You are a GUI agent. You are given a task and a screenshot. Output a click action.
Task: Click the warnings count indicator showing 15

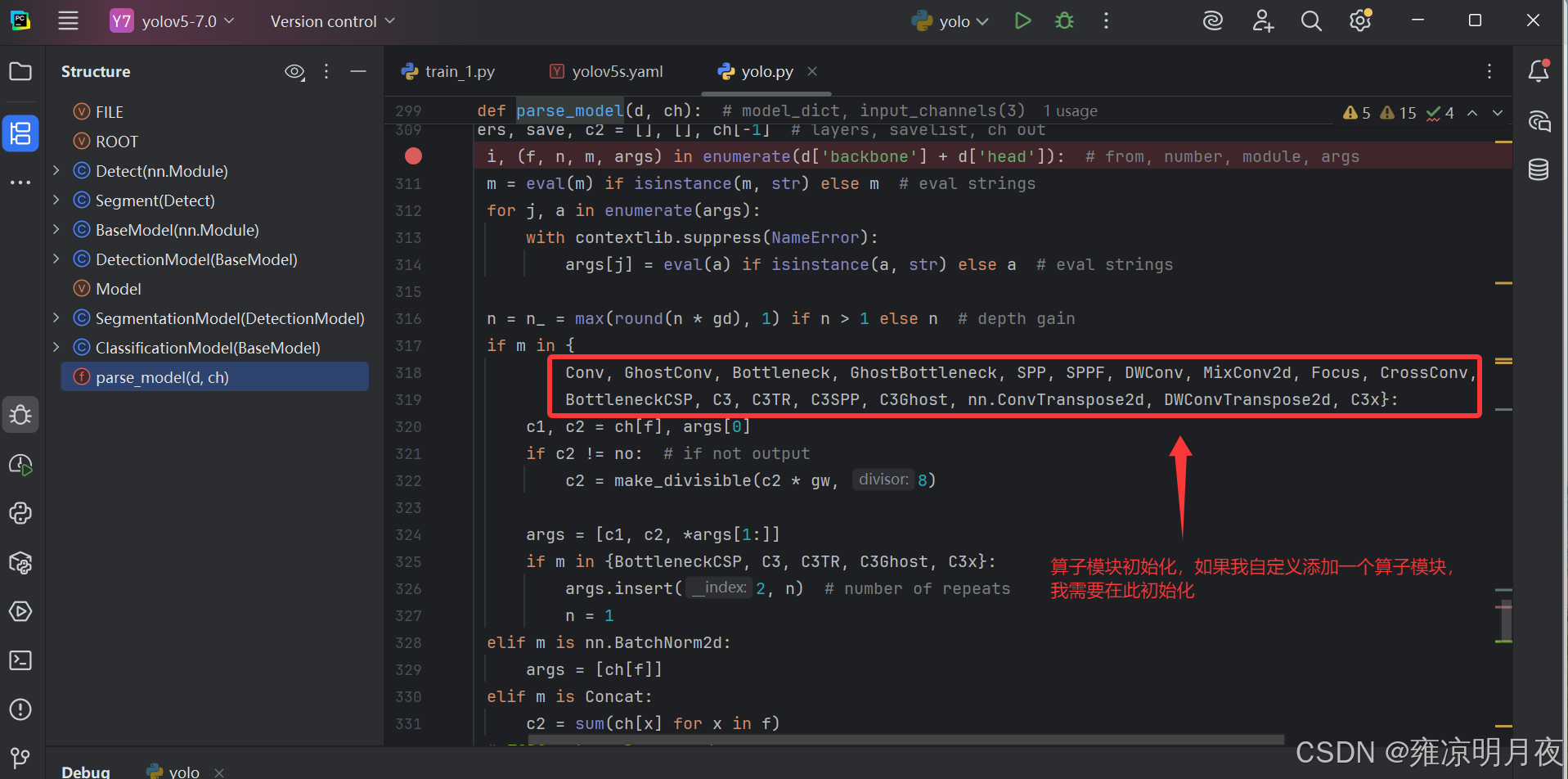point(1398,113)
